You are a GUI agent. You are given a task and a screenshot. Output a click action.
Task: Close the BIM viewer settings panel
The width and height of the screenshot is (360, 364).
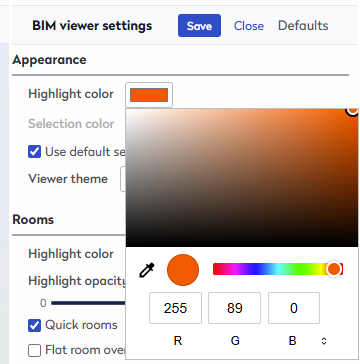[249, 26]
